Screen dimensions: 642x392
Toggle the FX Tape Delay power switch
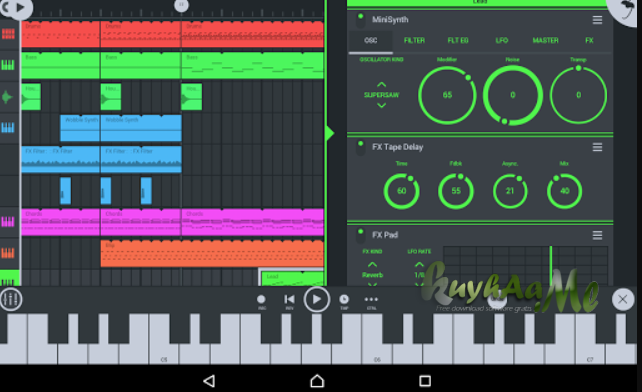click(360, 148)
